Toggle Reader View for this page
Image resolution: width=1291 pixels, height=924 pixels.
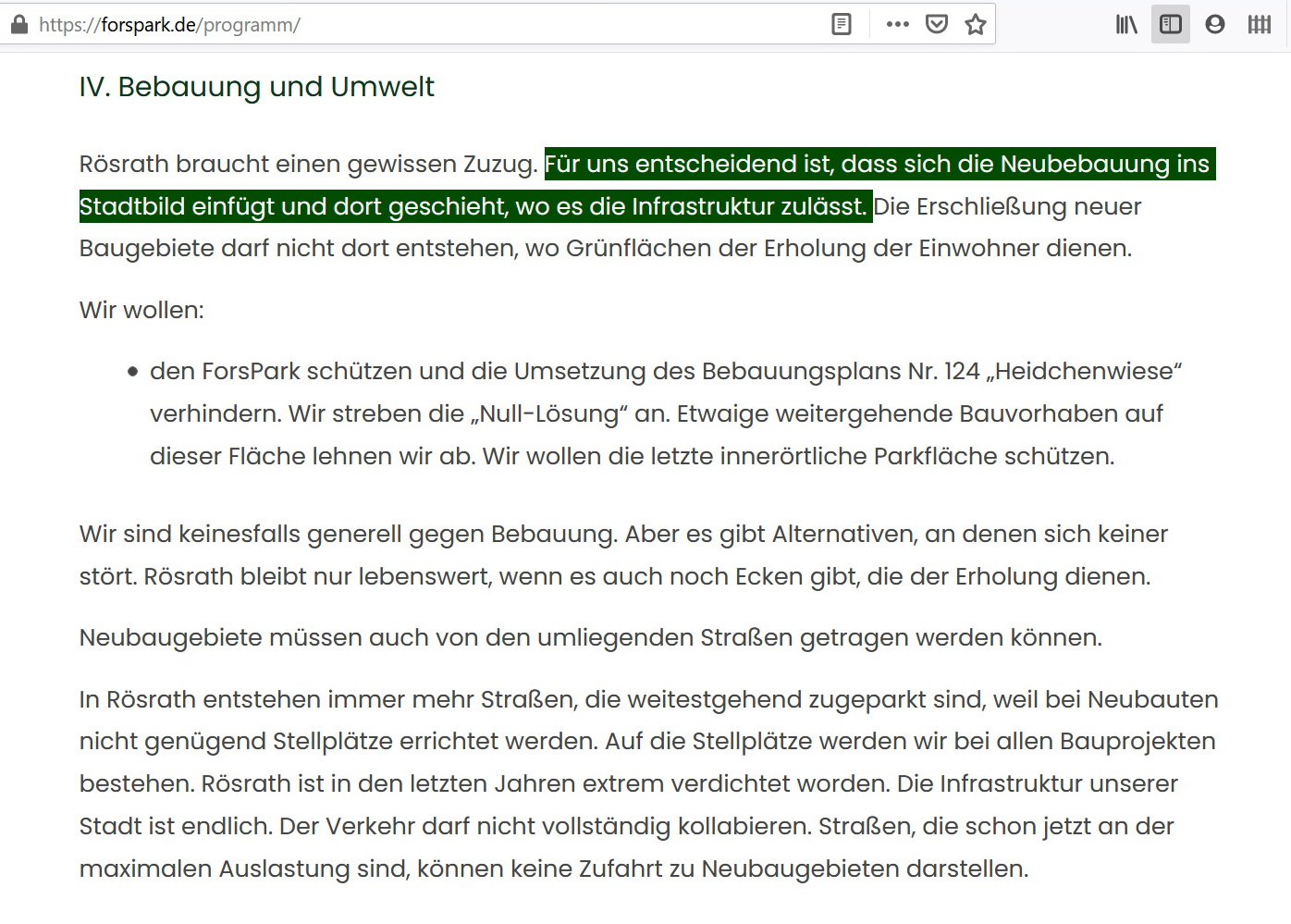coord(842,25)
